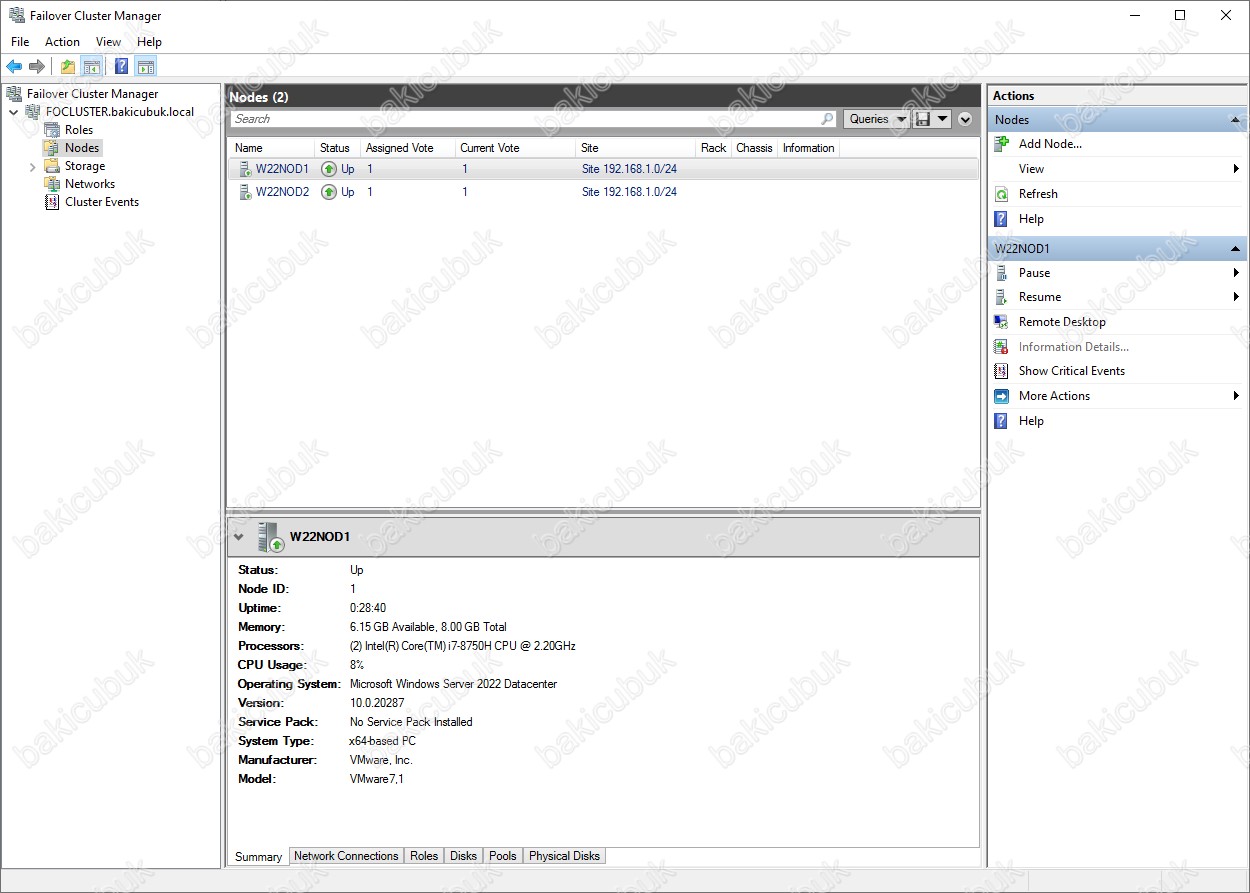1250x893 pixels.
Task: Open the Pause submenu for W22NOD1
Action: (1116, 273)
